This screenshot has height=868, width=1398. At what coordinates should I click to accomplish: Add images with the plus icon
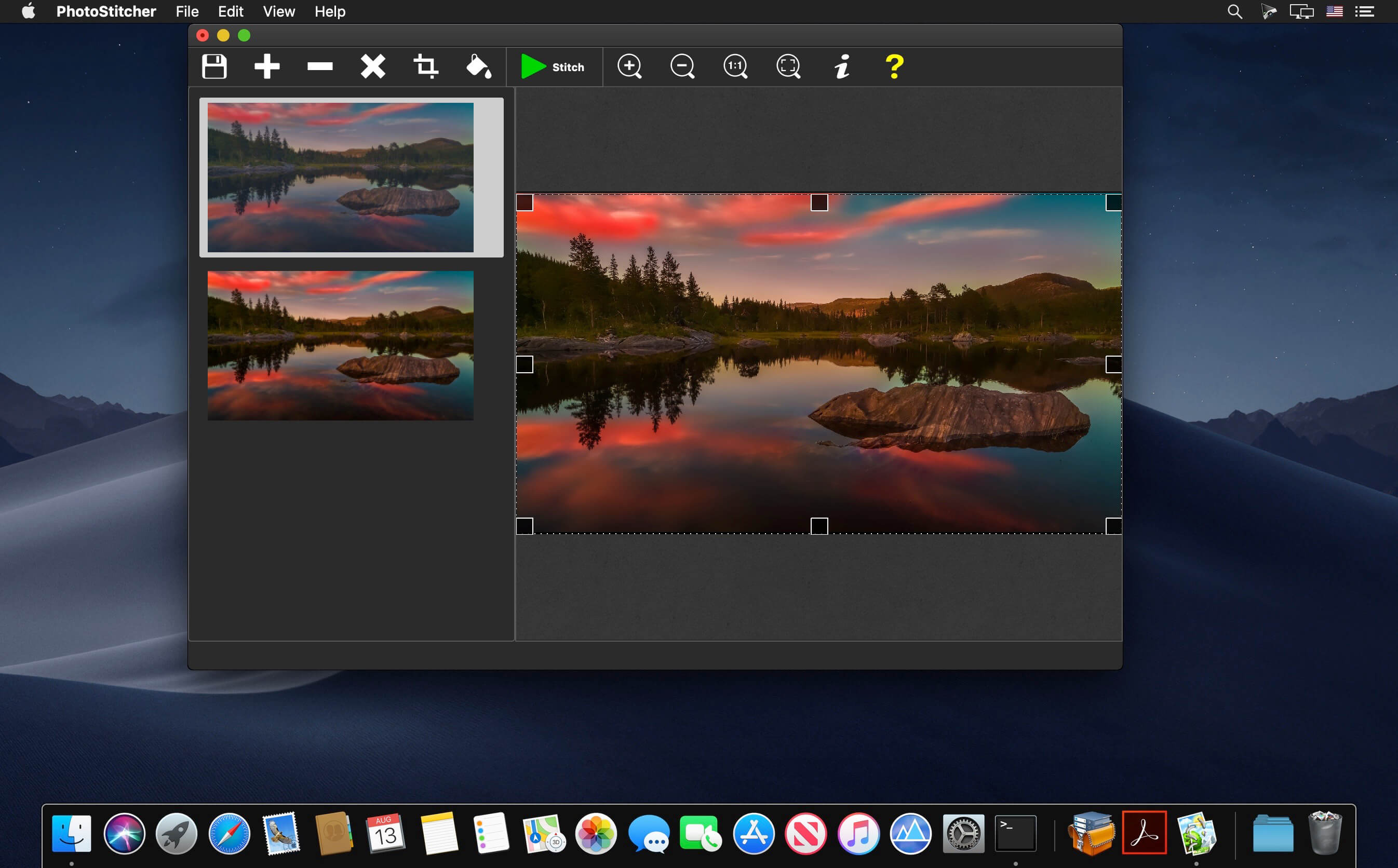[x=267, y=66]
